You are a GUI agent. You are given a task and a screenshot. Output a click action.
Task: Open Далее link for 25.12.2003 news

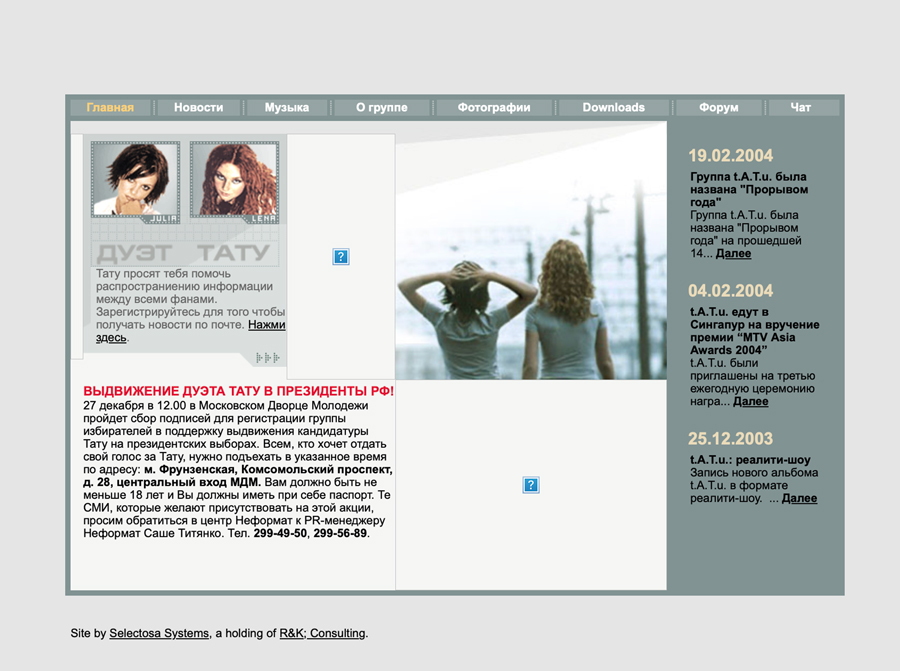799,498
